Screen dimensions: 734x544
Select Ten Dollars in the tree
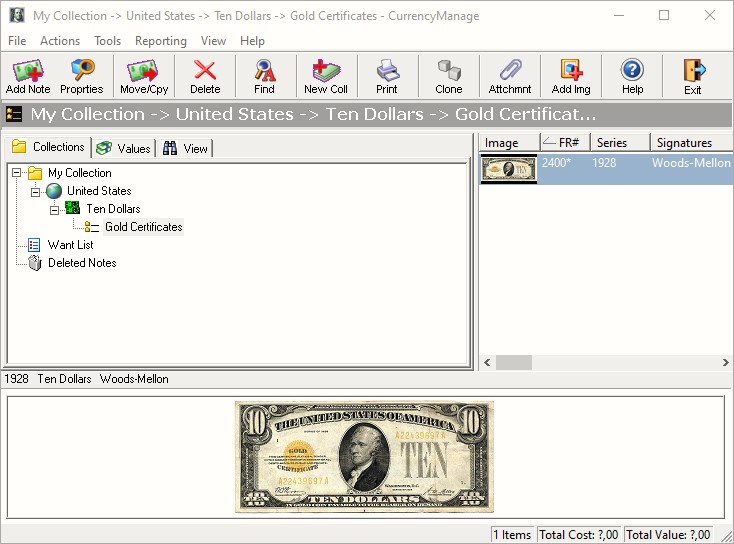pyautogui.click(x=113, y=209)
